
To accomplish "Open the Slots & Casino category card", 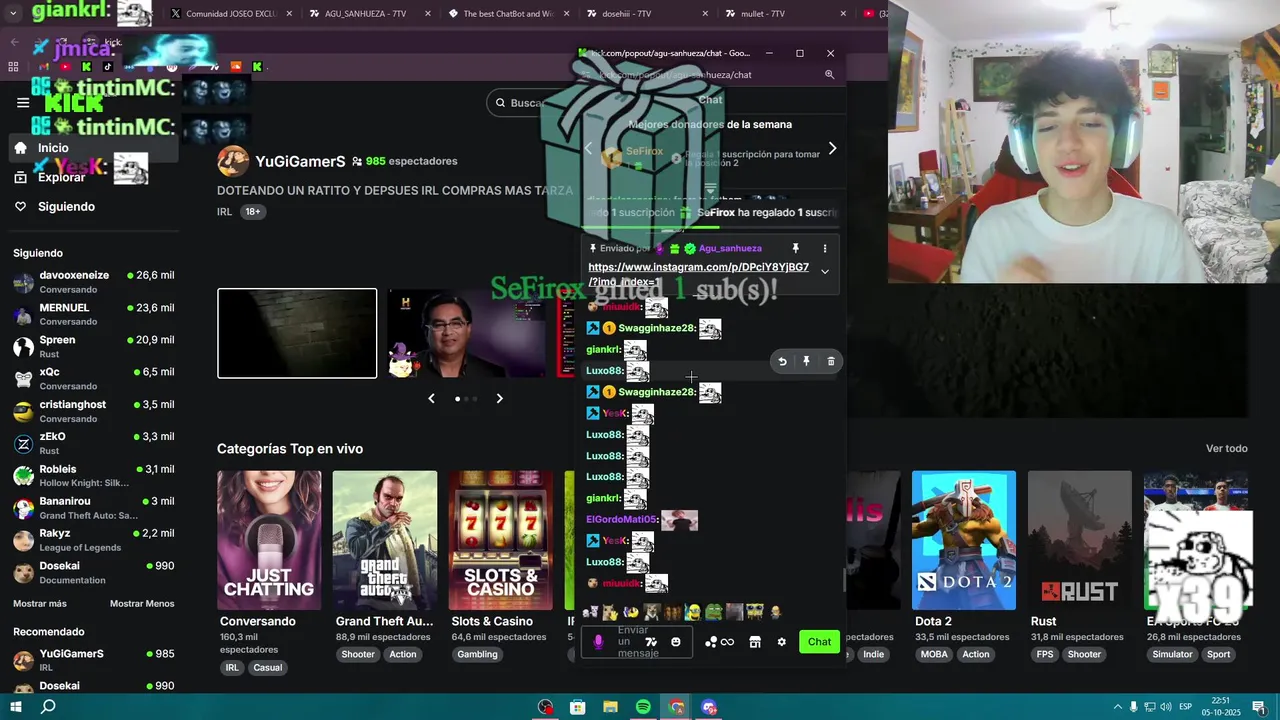I will pyautogui.click(x=501, y=540).
